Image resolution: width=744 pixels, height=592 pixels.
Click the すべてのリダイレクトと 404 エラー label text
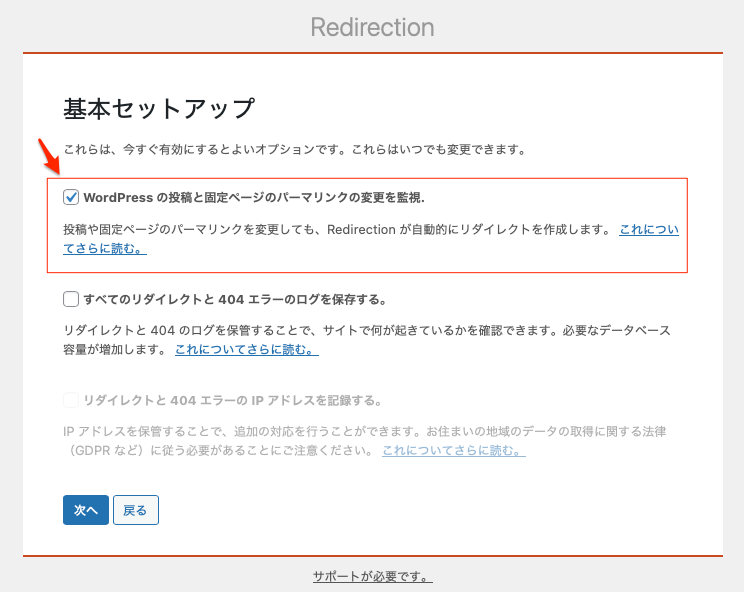tap(234, 299)
